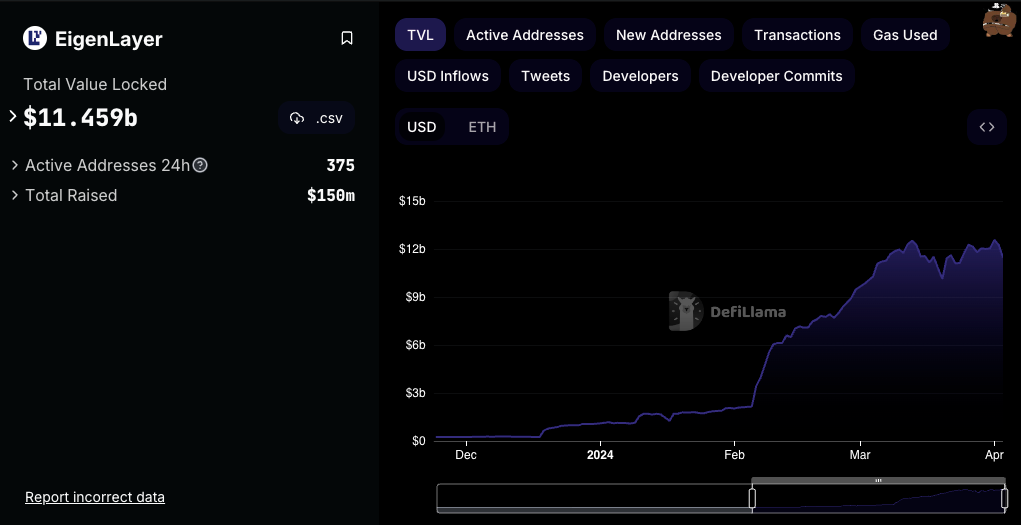The height and width of the screenshot is (525, 1021).
Task: Toggle the Developer Commits chart metric
Action: point(777,76)
